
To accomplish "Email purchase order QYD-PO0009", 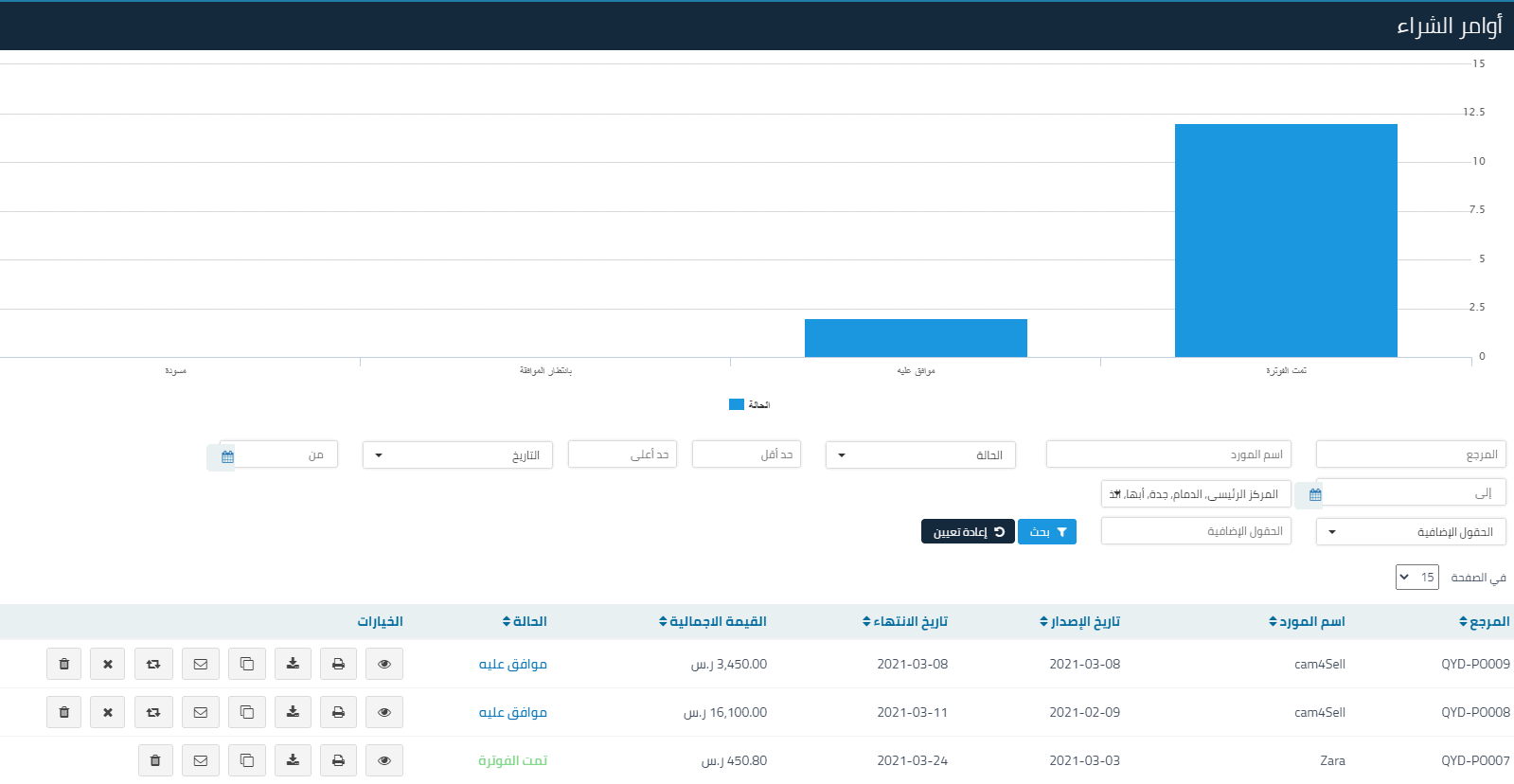I will coord(201,664).
